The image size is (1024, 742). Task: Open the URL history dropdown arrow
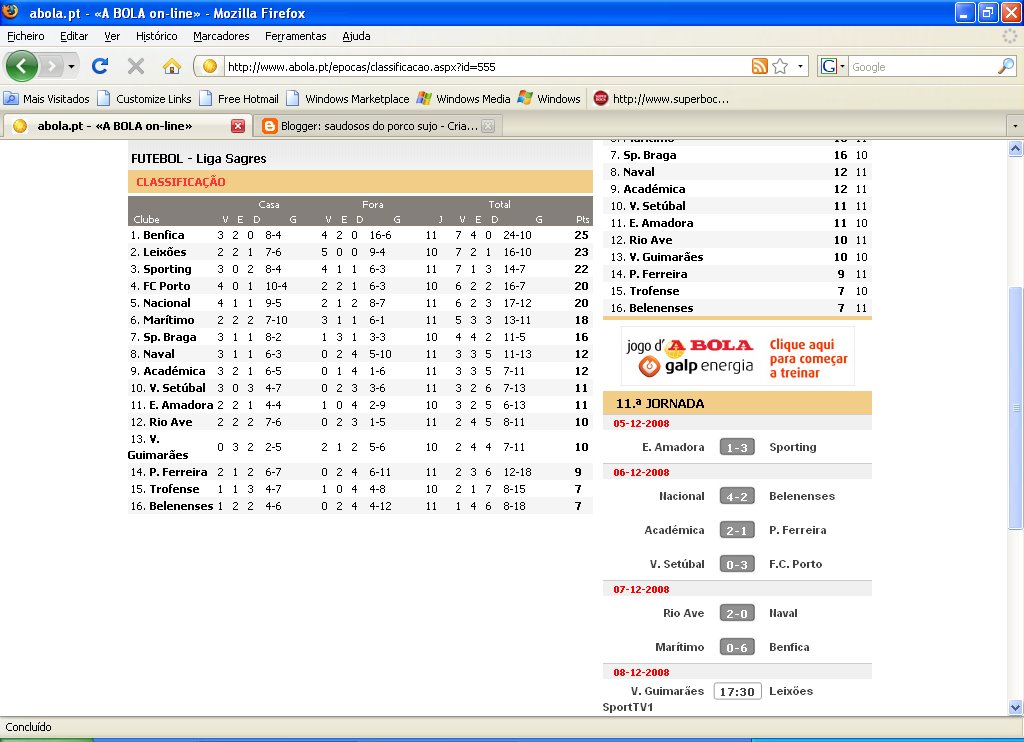800,66
